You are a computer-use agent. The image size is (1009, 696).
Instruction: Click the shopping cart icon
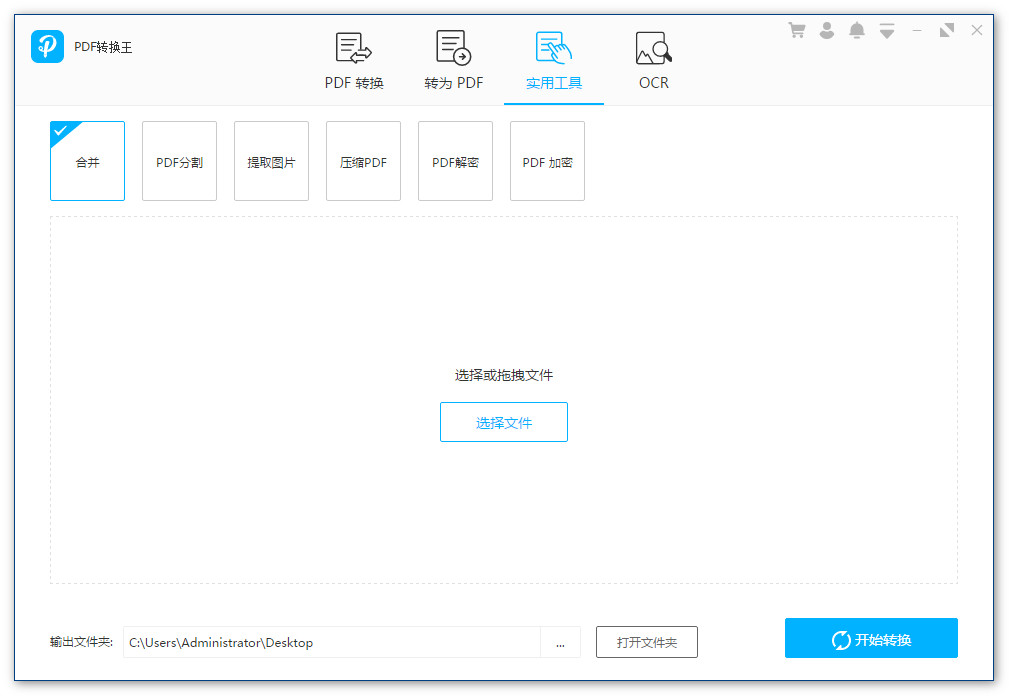coord(797,30)
